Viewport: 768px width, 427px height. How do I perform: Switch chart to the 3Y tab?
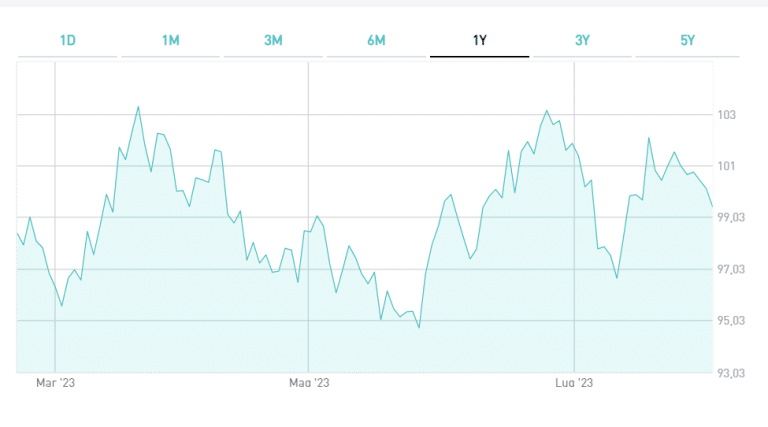(x=582, y=40)
